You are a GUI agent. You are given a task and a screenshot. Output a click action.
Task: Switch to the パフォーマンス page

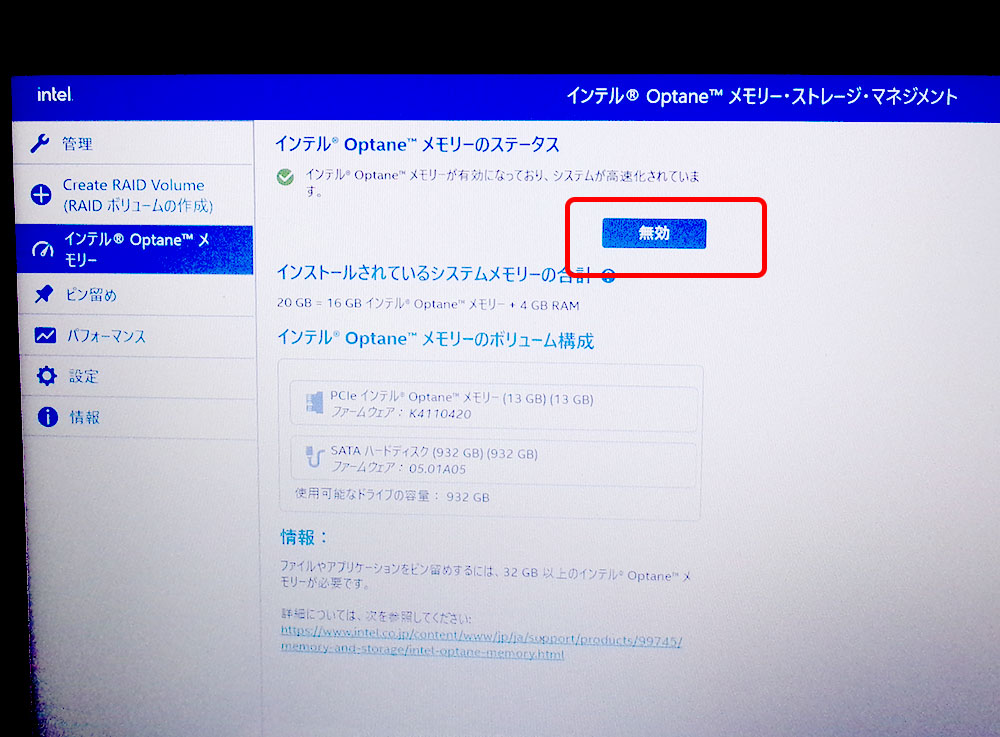pyautogui.click(x=106, y=336)
